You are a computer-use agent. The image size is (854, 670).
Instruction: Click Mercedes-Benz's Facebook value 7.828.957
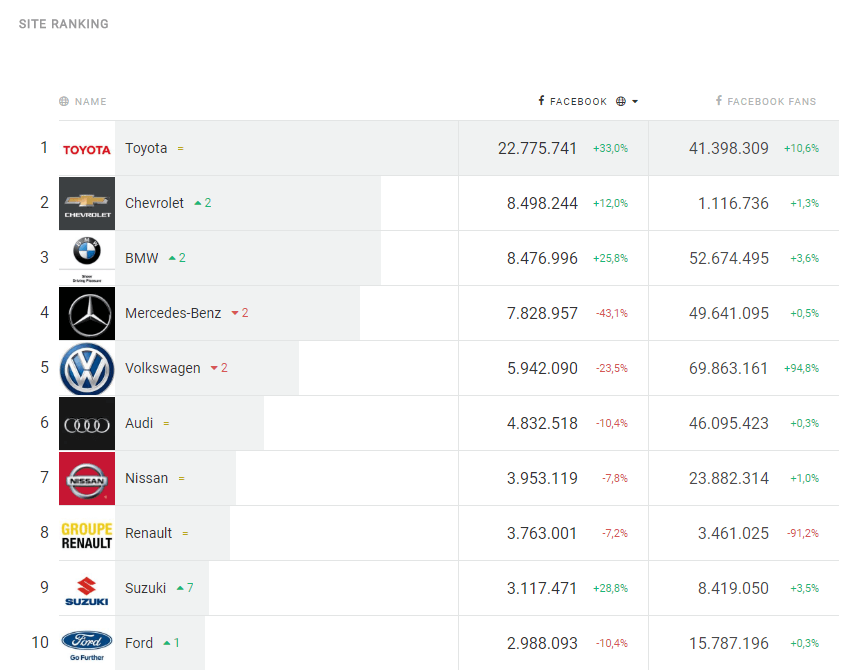[542, 313]
